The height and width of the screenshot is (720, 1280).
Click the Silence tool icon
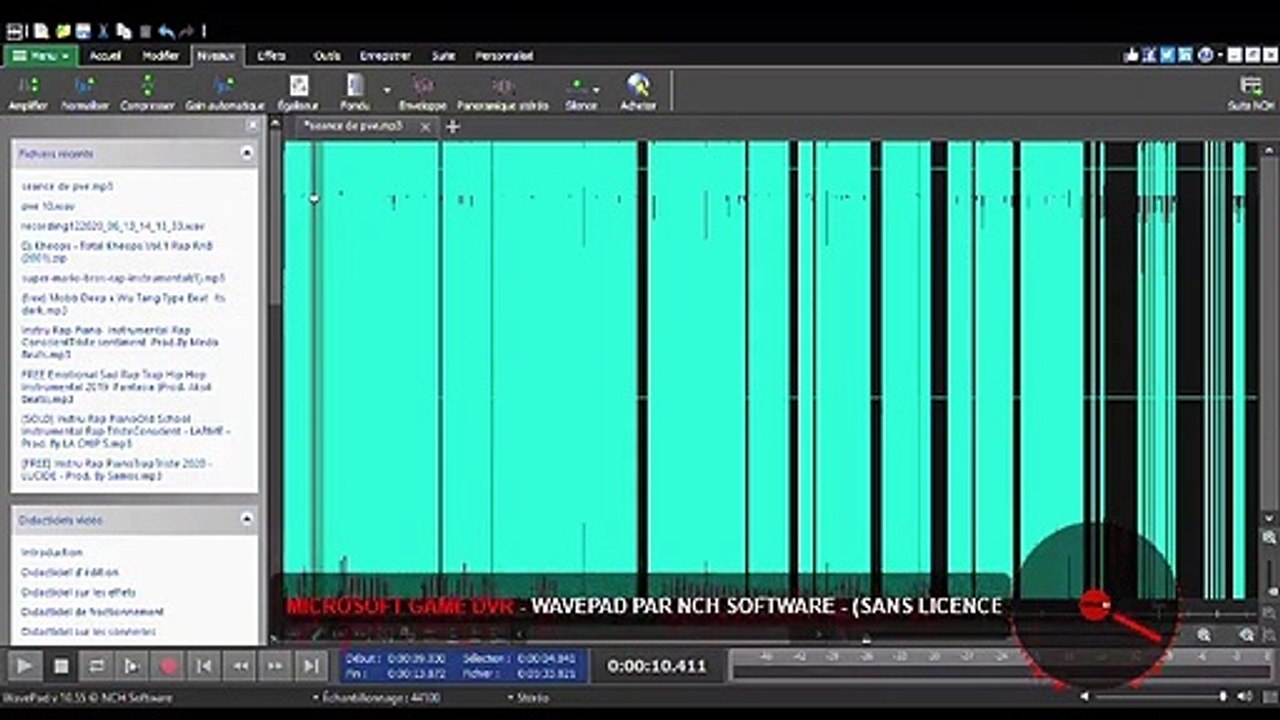coord(576,86)
